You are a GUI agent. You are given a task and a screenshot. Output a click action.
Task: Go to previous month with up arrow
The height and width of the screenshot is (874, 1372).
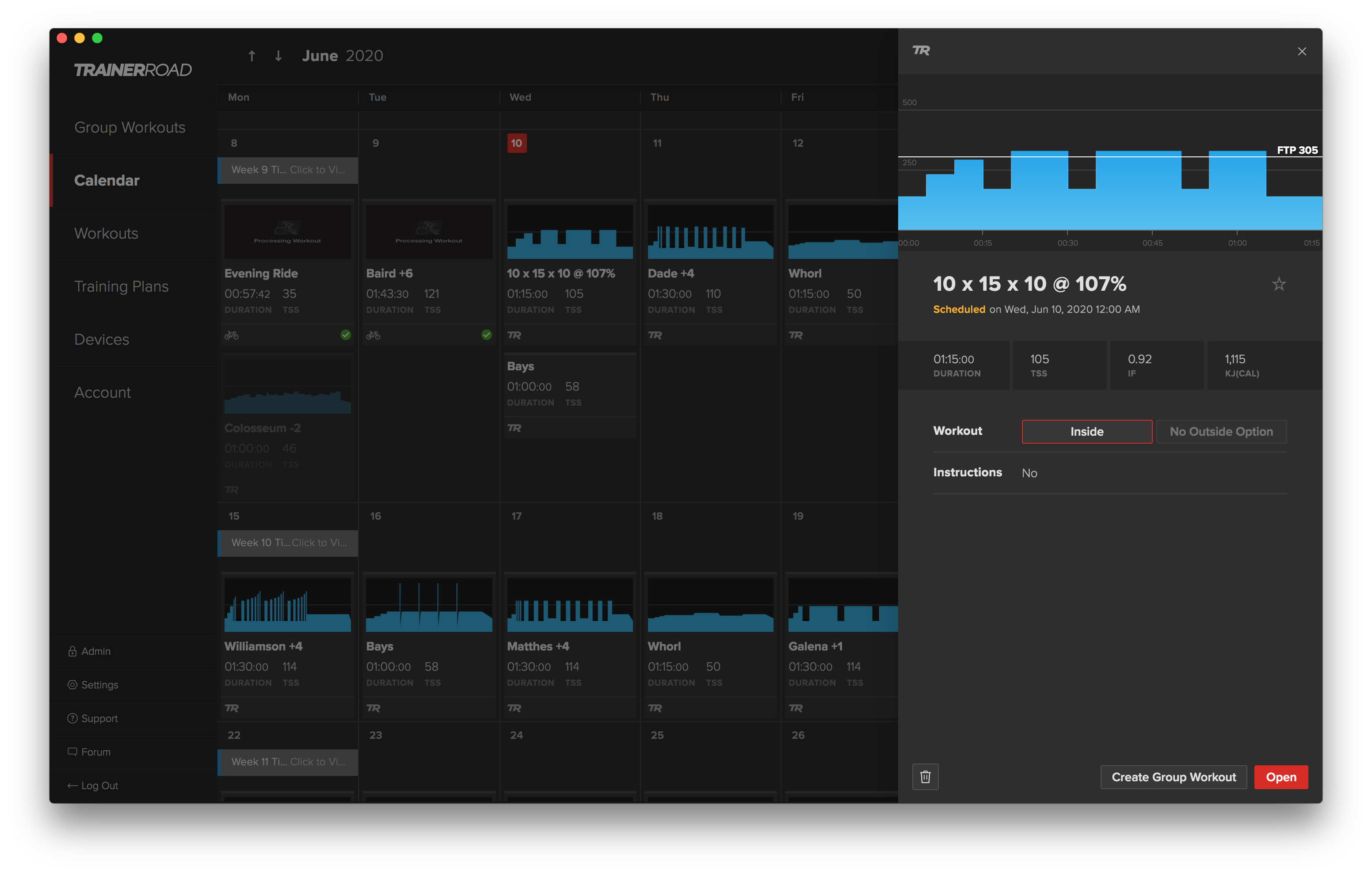[251, 56]
